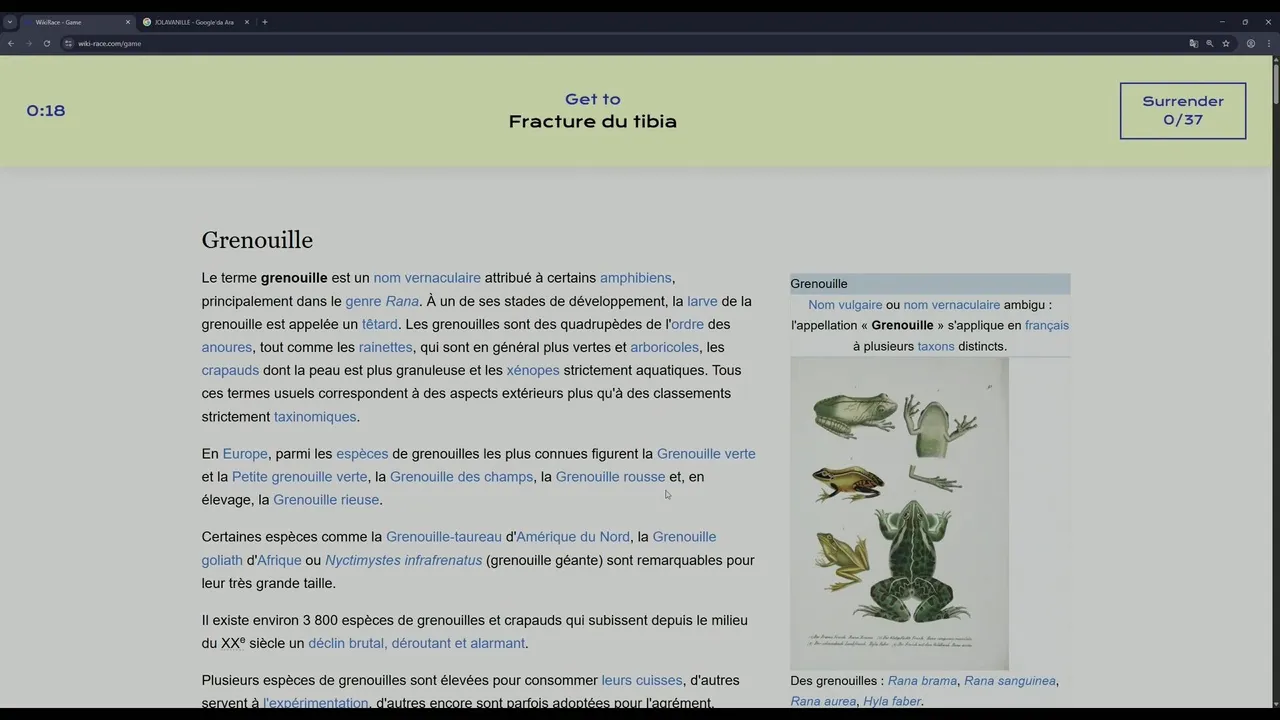Open the 'taxons' link
This screenshot has height=720, width=1280.
click(x=936, y=346)
